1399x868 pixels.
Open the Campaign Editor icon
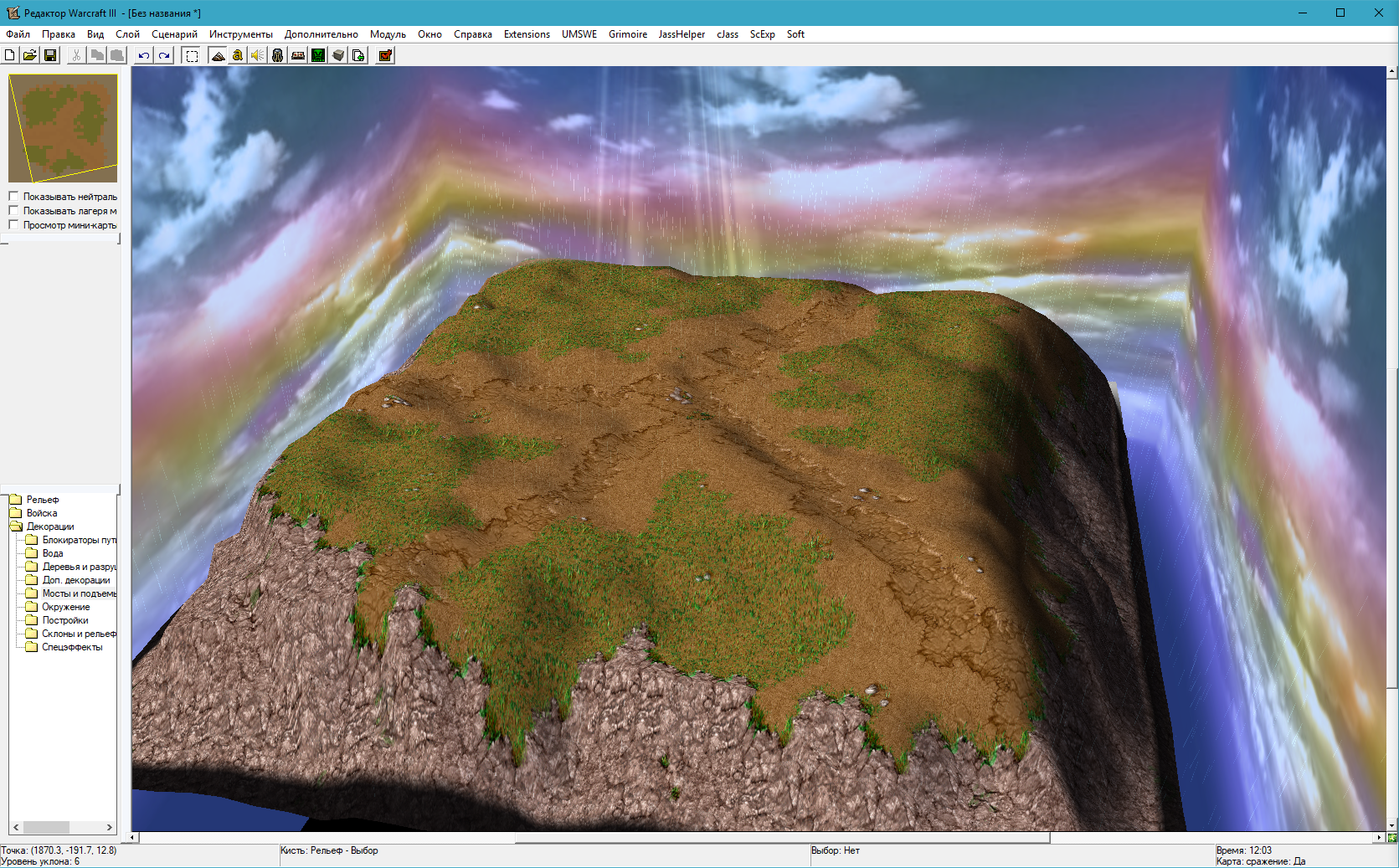(x=298, y=55)
